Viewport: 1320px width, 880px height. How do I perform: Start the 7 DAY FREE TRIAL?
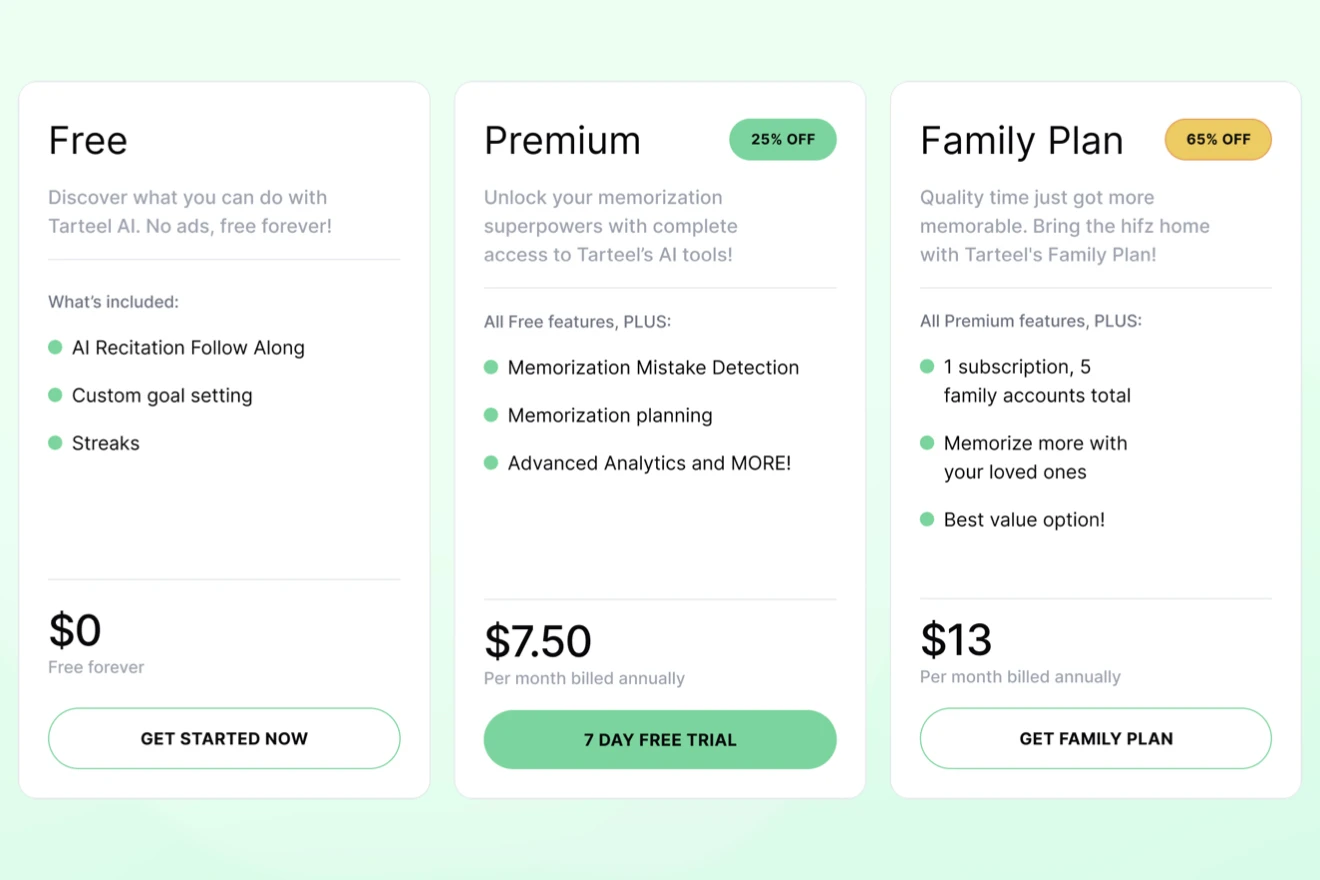click(x=660, y=739)
